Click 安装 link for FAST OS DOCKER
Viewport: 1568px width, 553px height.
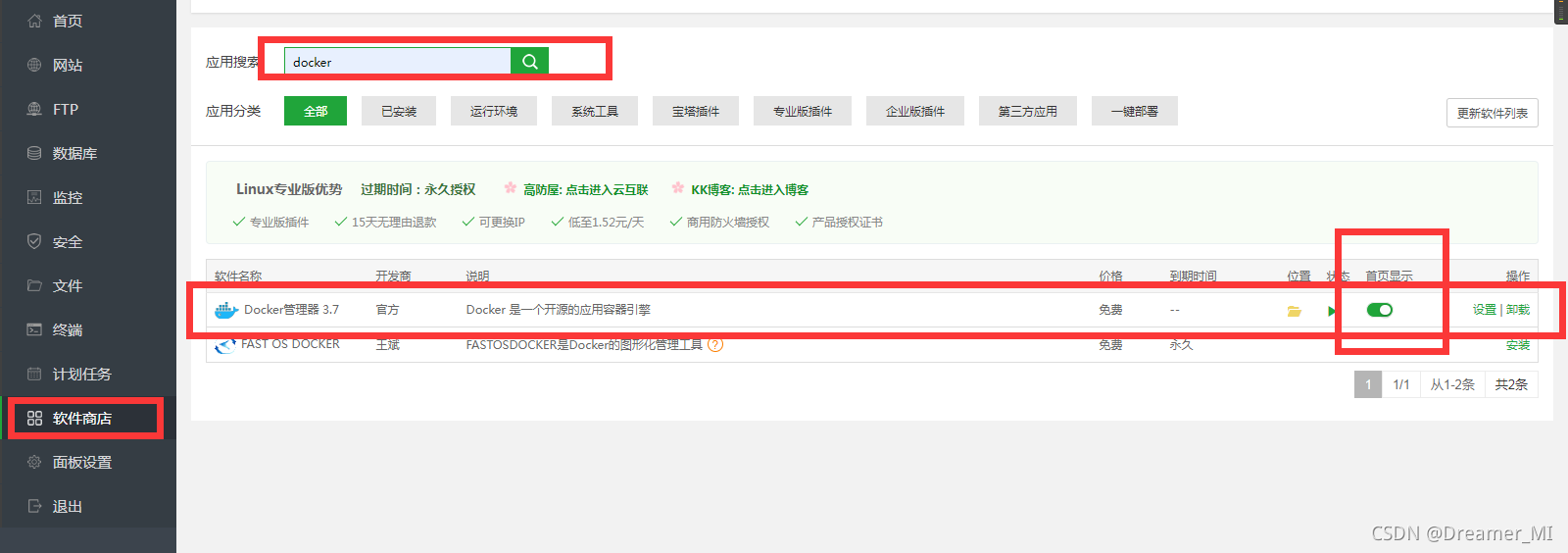tap(1518, 345)
